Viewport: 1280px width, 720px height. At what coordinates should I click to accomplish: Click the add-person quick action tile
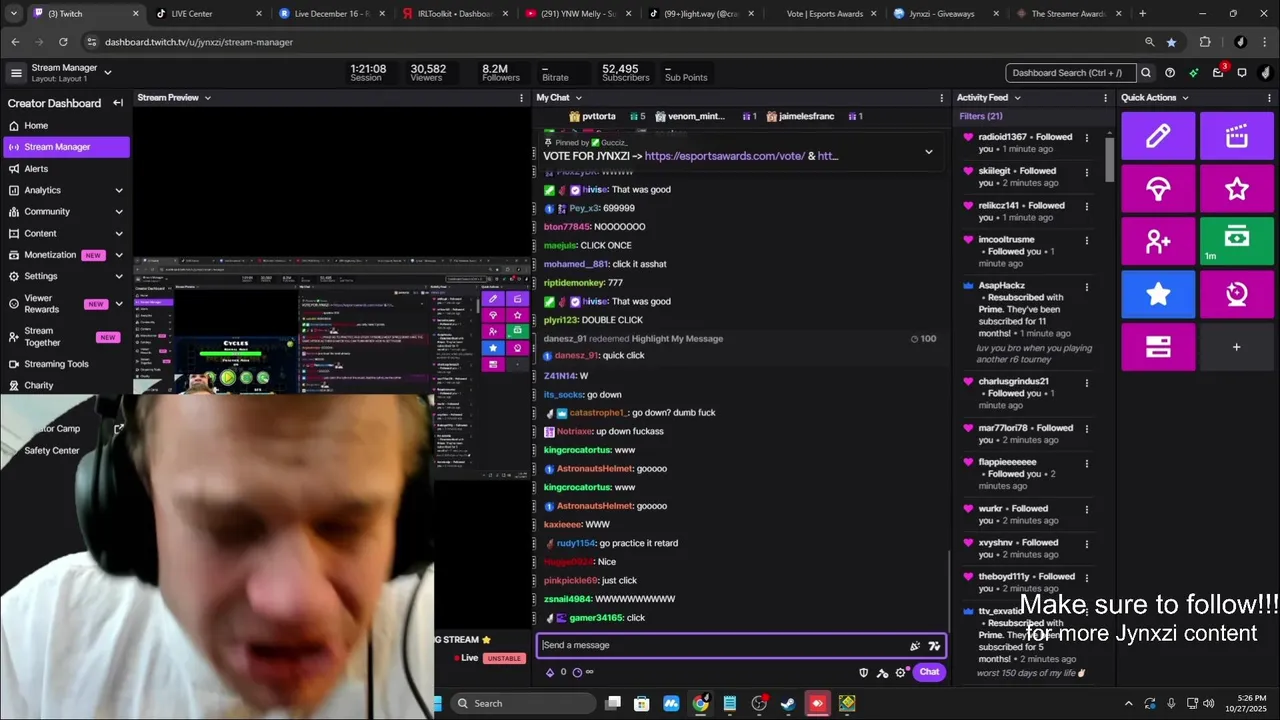click(x=1158, y=241)
